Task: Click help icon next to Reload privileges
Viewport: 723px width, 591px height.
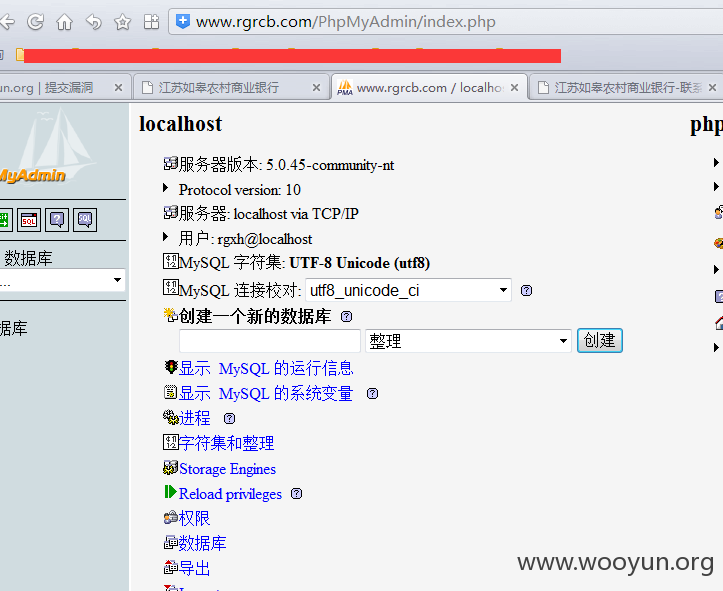Action: pos(296,493)
